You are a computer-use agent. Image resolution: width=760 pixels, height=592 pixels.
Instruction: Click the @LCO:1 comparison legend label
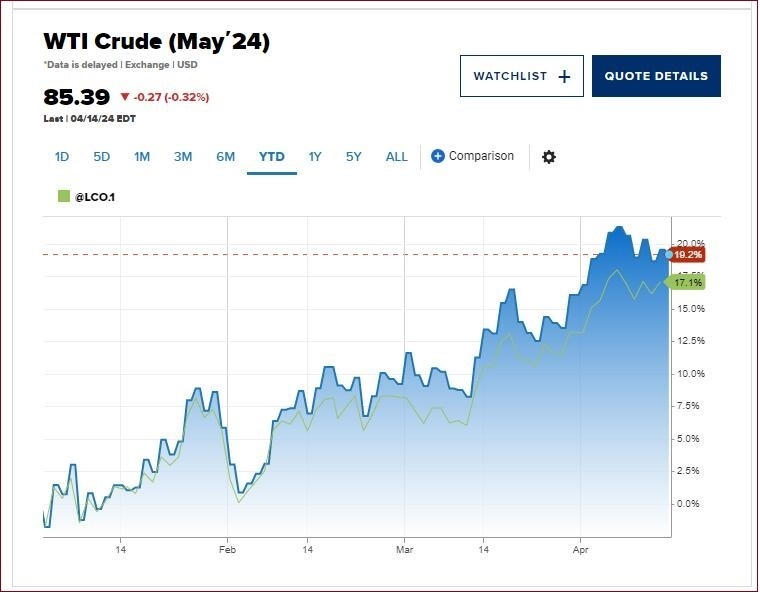(96, 197)
